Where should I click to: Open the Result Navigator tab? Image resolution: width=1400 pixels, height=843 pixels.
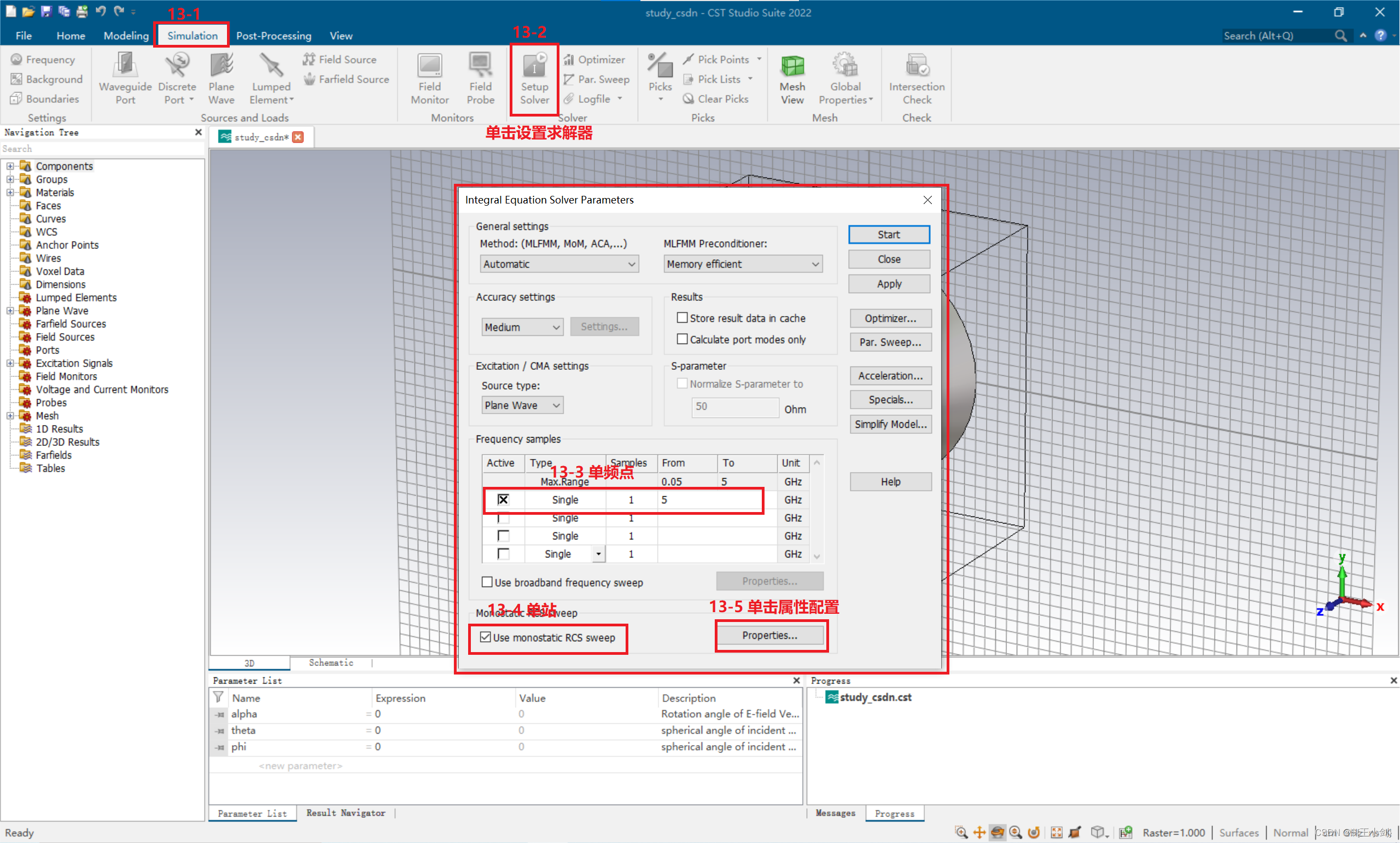tap(345, 813)
